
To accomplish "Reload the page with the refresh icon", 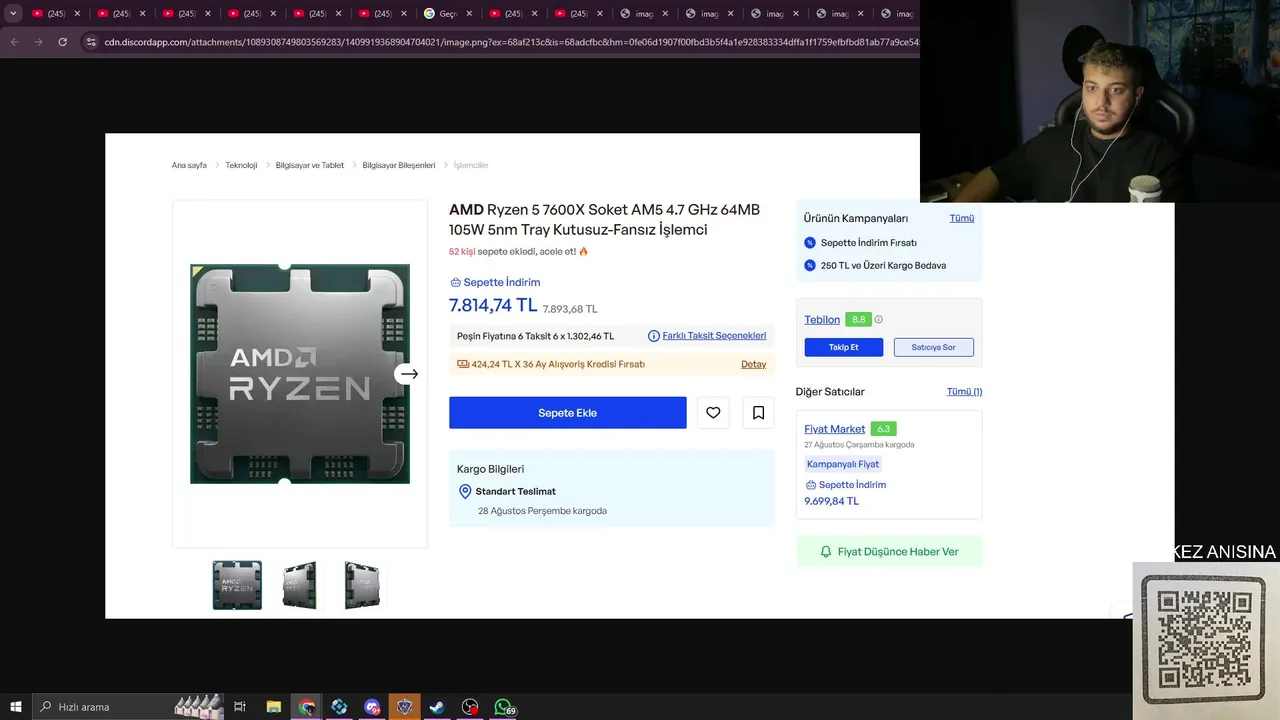I will click(x=62, y=42).
